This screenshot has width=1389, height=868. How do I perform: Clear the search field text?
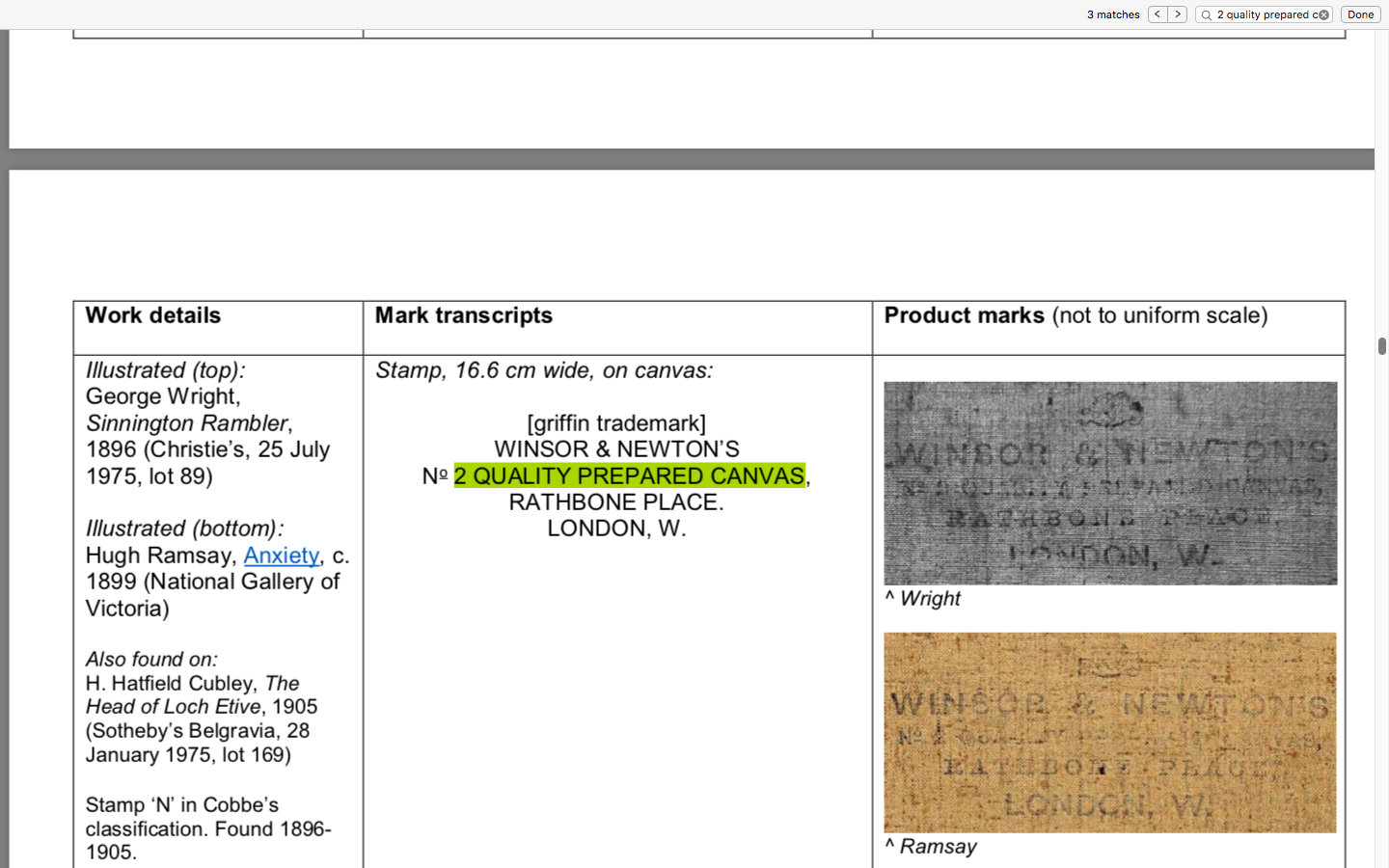point(1323,14)
